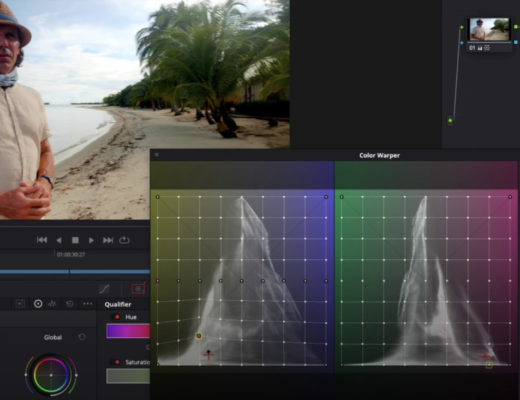Screen dimensions: 520x400
Task: Click the blue key output on node 01
Action: tap(516, 42)
